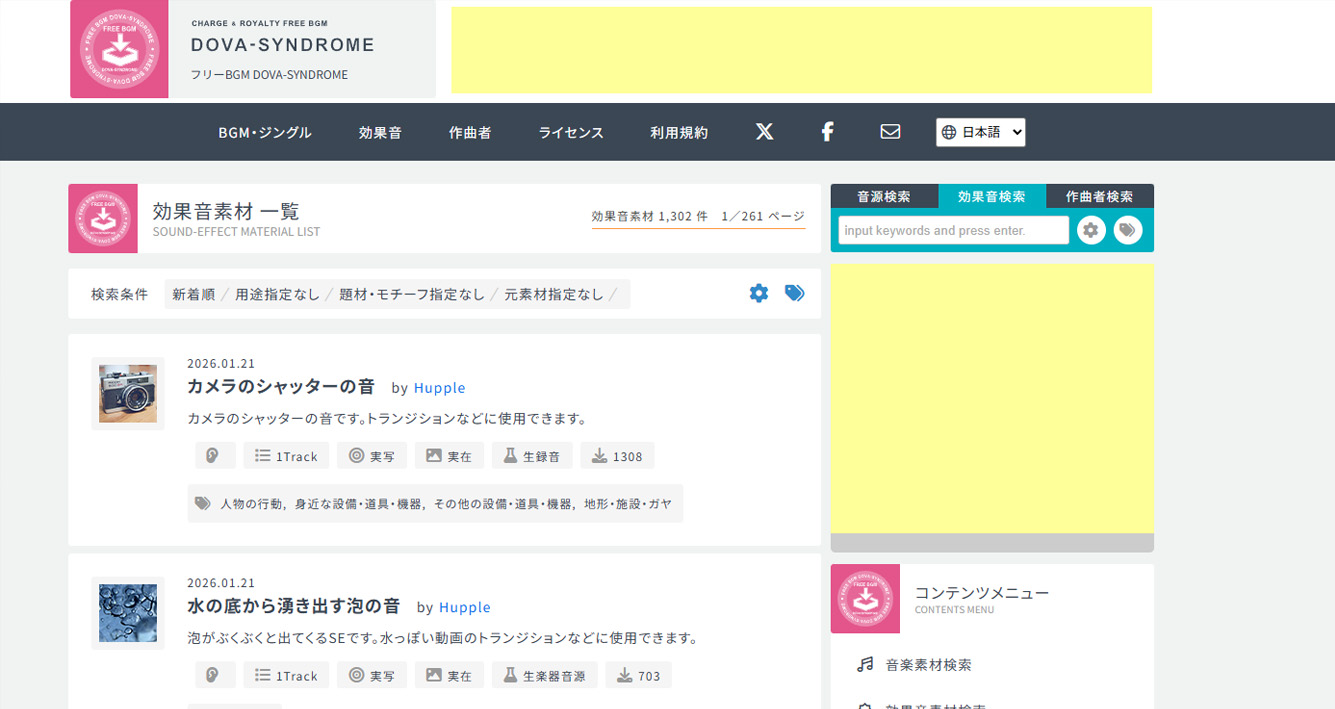The image size is (1335, 709).
Task: Toggle the 生録音 badge on the shutter sound entry
Action: click(x=532, y=455)
